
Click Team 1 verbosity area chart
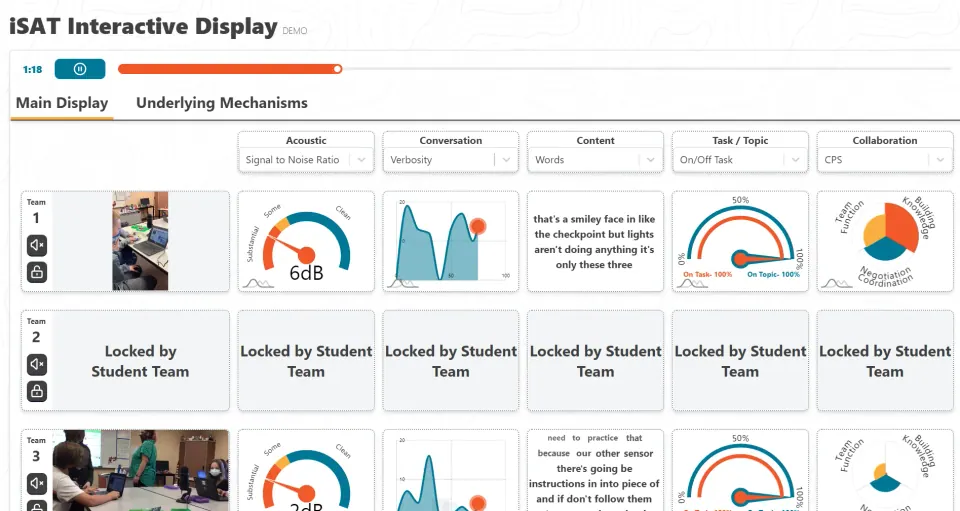point(451,240)
